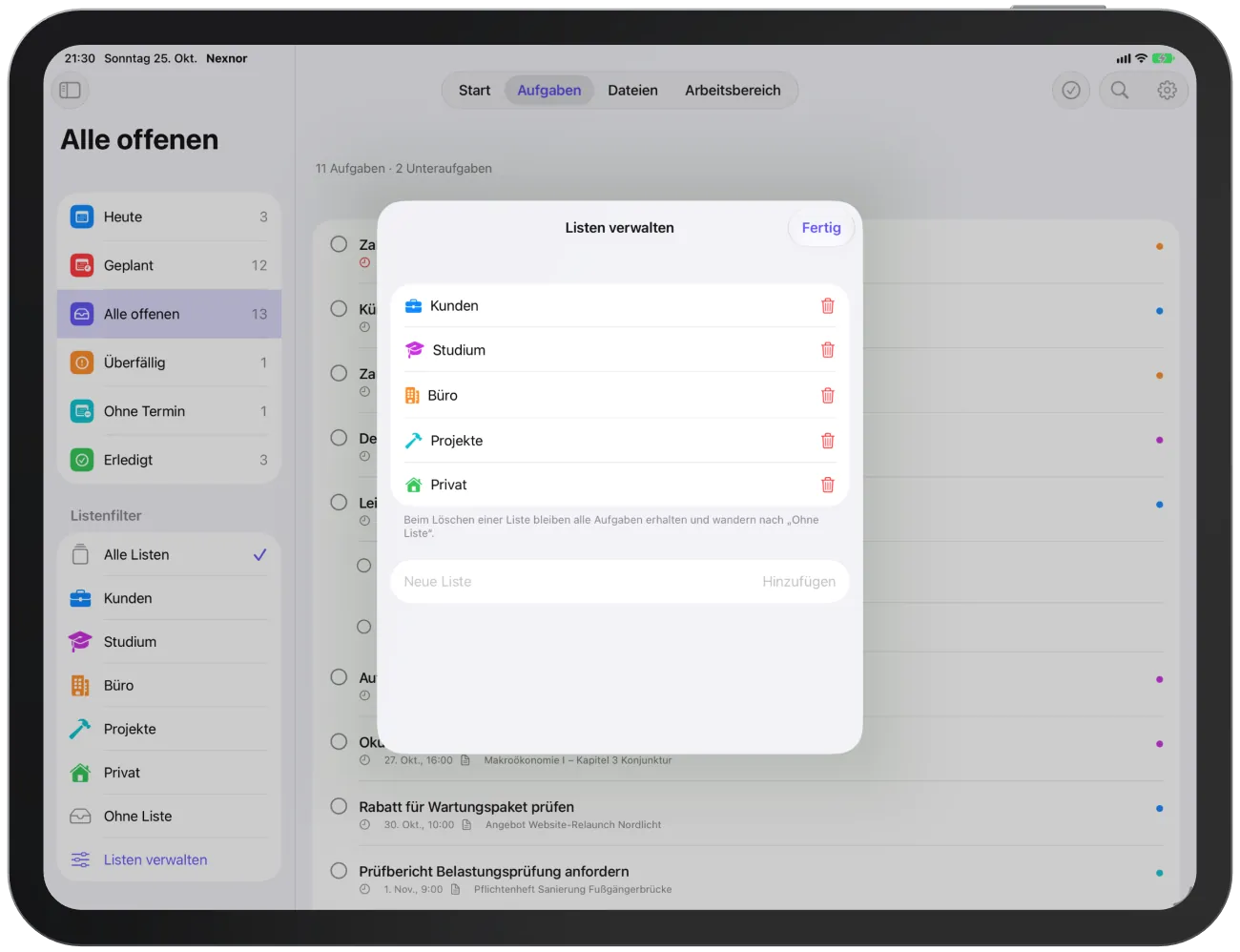
Task: Filter by Ohne Liste in sidebar
Action: point(169,817)
